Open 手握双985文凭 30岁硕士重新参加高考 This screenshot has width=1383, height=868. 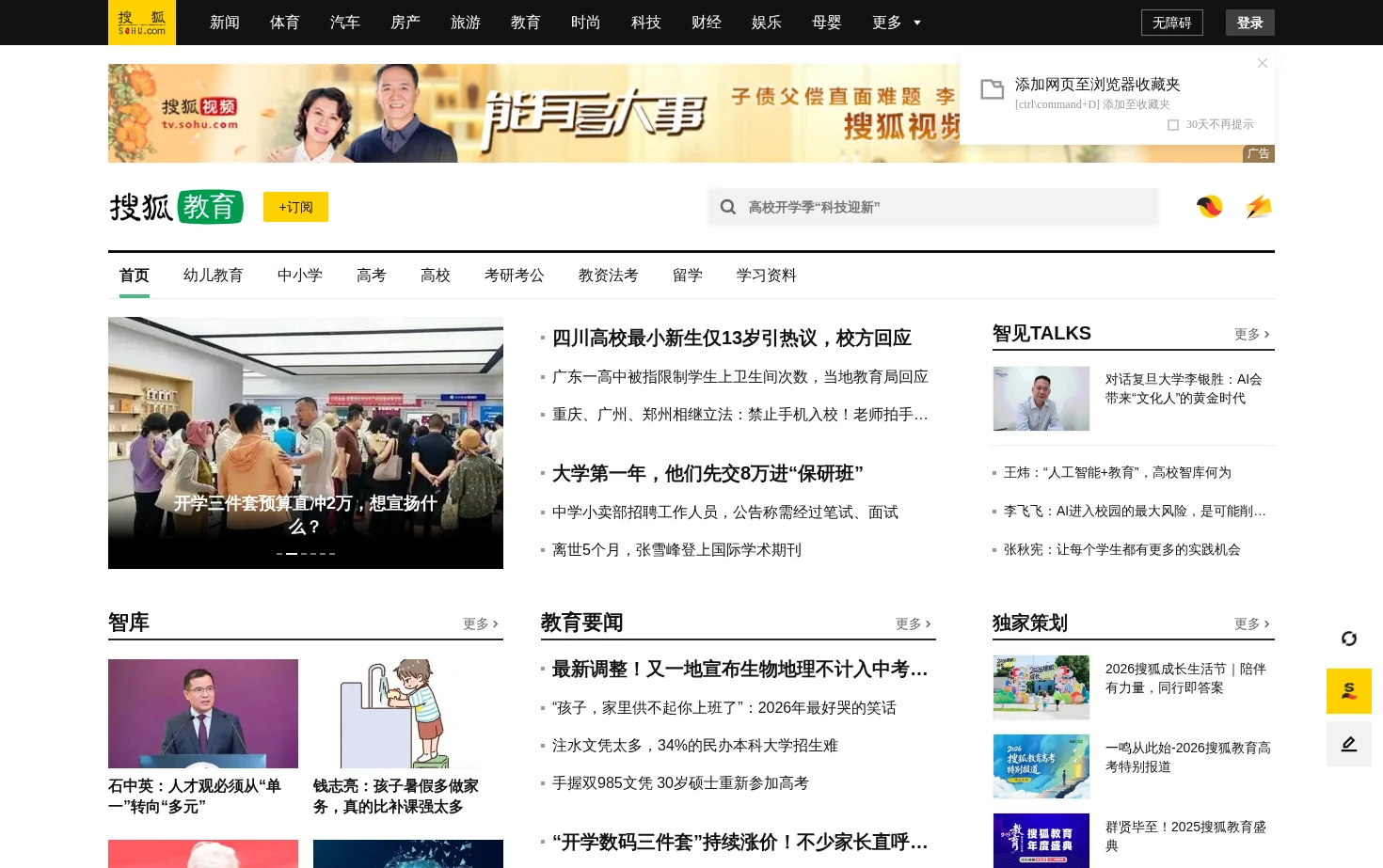pos(680,783)
